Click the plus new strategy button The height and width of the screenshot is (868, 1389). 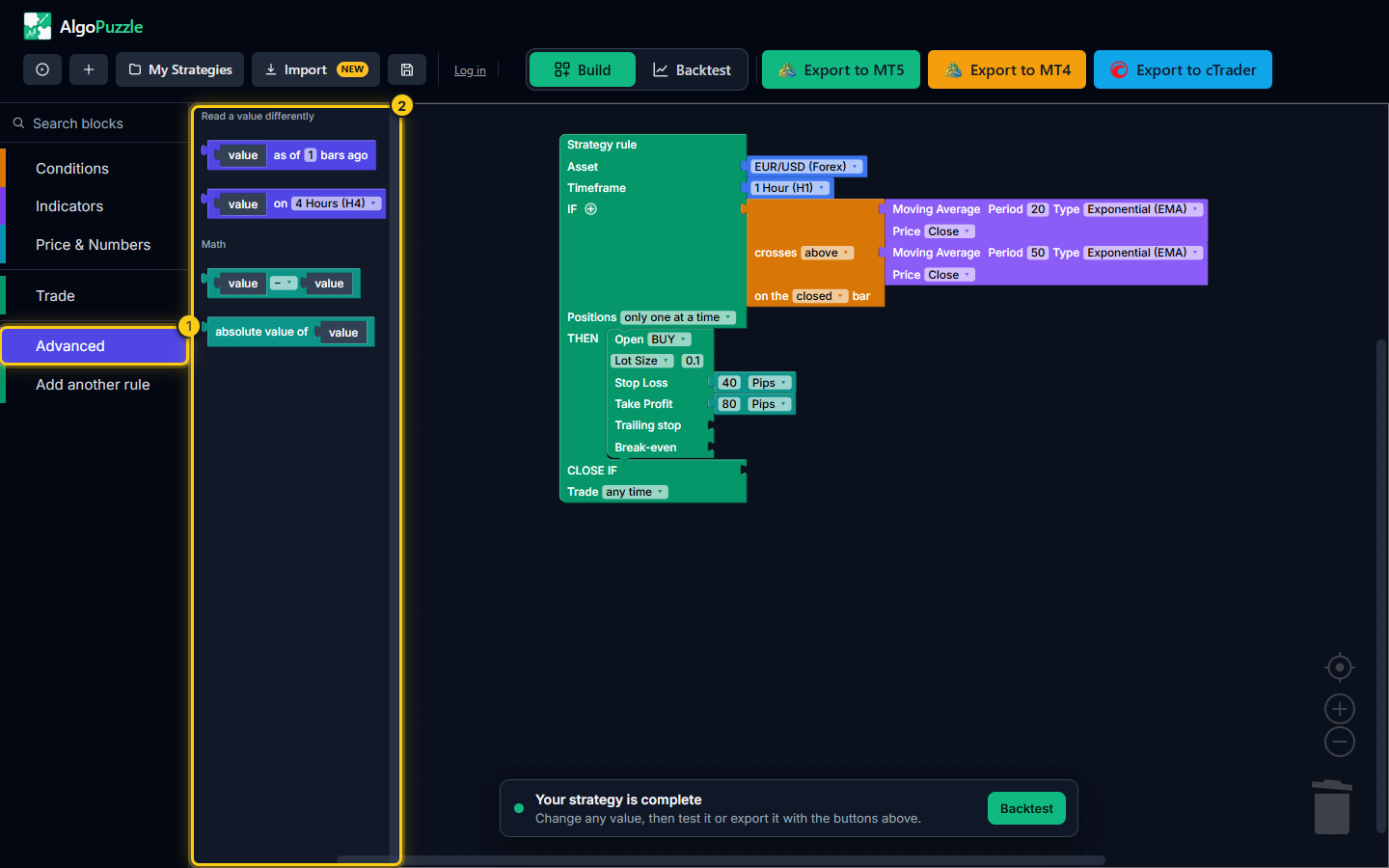(89, 69)
